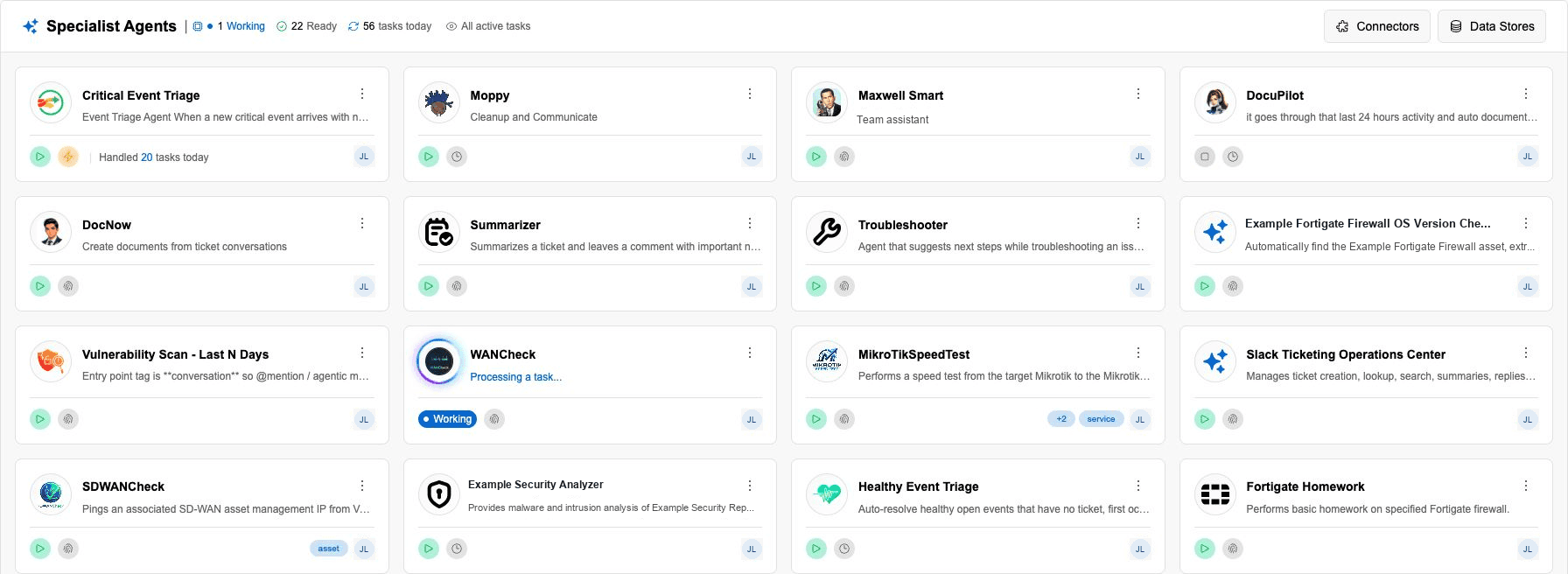Click the Healthy Event Triage heart avatar
Viewport: 1568px width, 574px height.
tap(827, 495)
